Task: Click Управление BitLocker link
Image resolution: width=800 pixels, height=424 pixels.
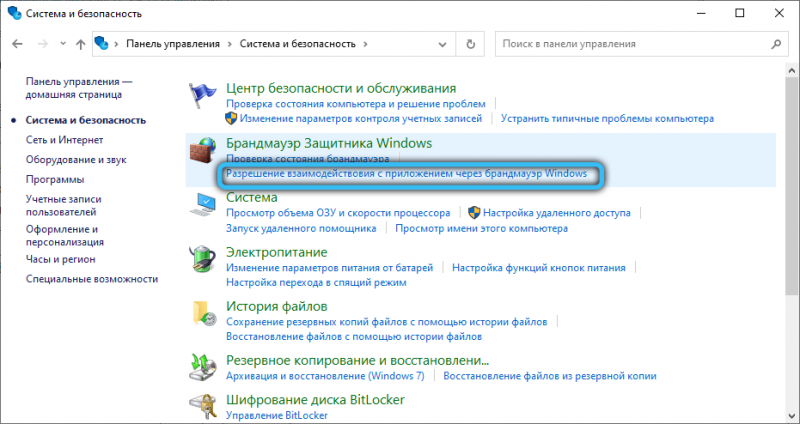Action: click(277, 415)
